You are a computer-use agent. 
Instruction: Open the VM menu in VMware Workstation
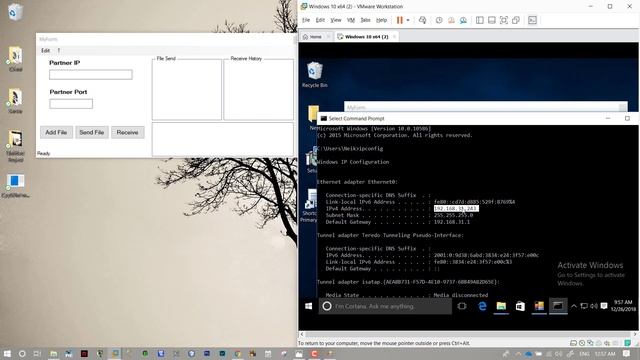click(351, 20)
